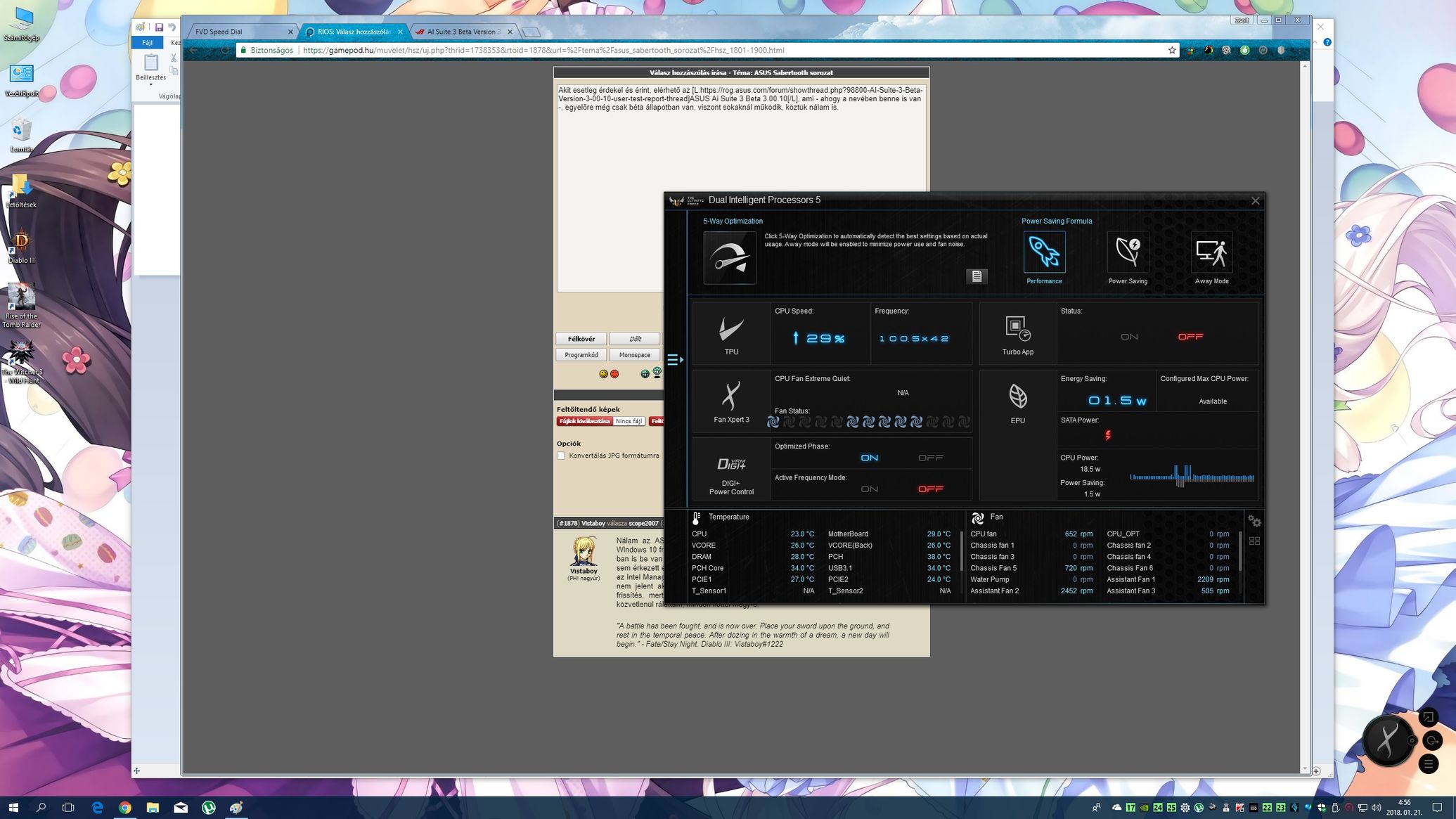1456x819 pixels.
Task: Activate the Away Mode icon
Action: 1211,252
